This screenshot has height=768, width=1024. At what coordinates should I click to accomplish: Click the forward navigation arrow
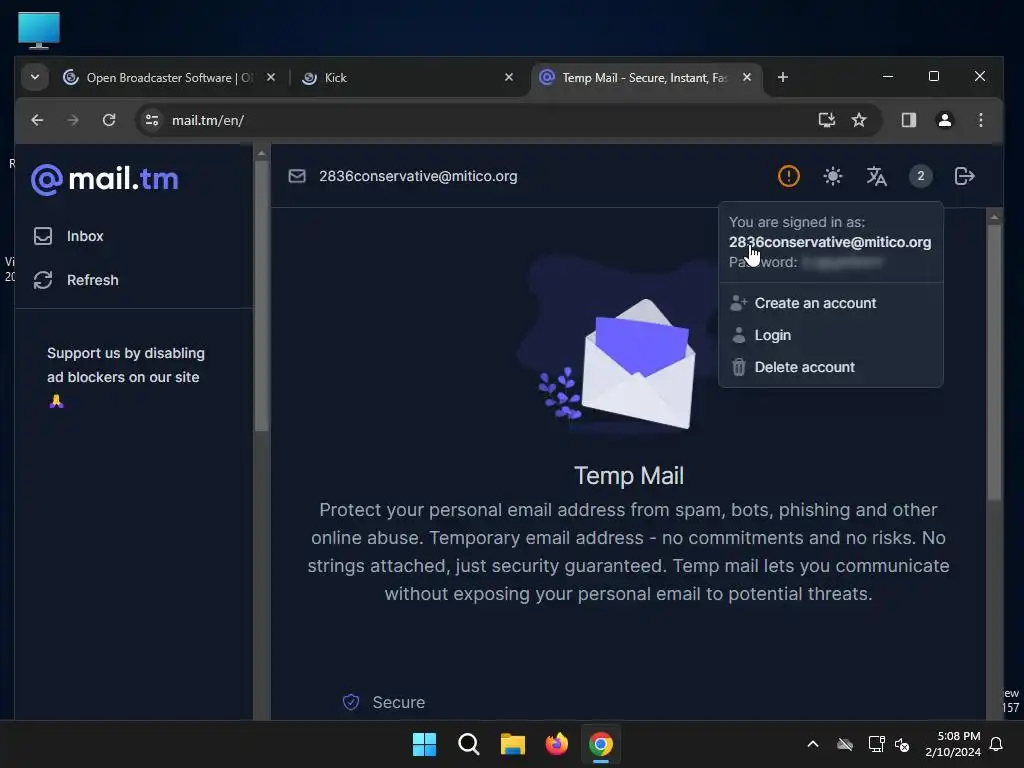(x=73, y=120)
